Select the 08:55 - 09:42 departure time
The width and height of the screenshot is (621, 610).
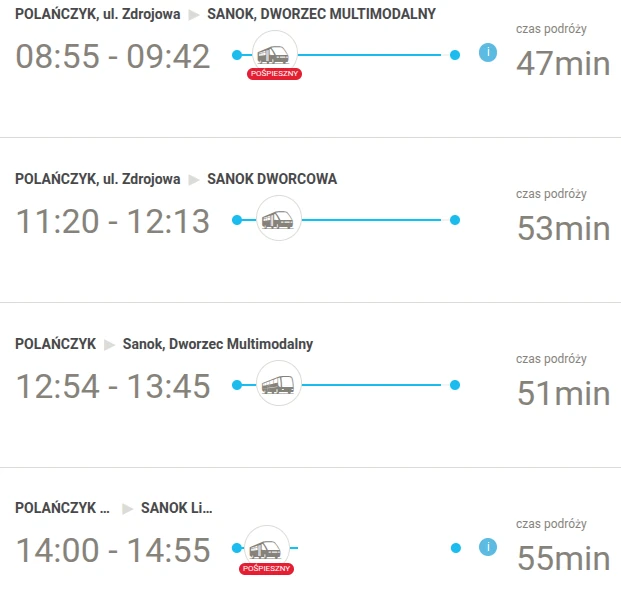113,57
